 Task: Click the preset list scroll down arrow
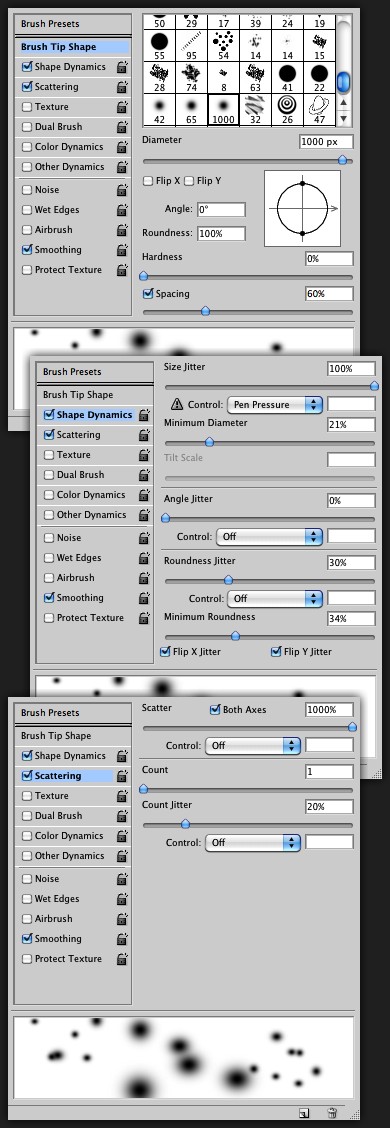[343, 119]
